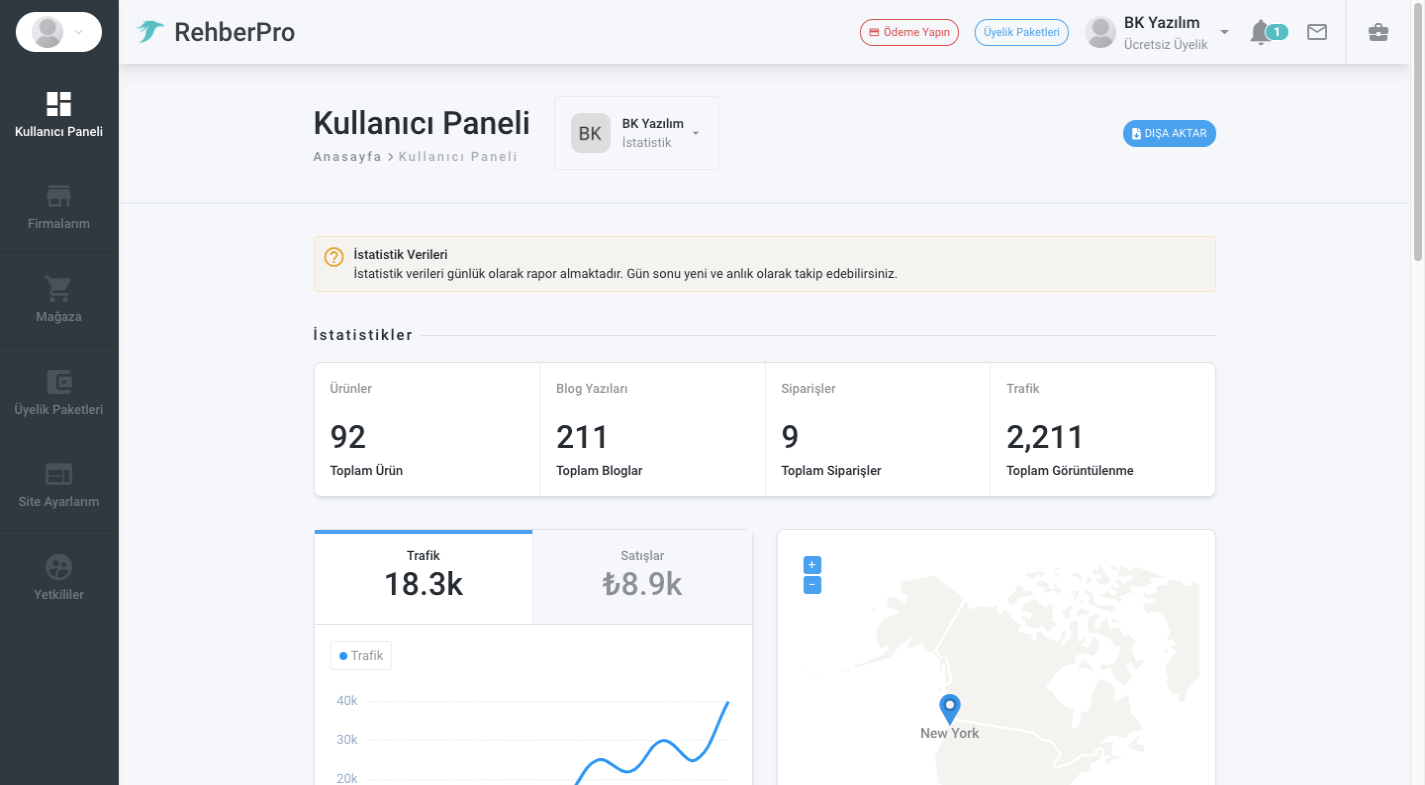Click the Ödeme Yapın button
1425x785 pixels.
point(909,32)
